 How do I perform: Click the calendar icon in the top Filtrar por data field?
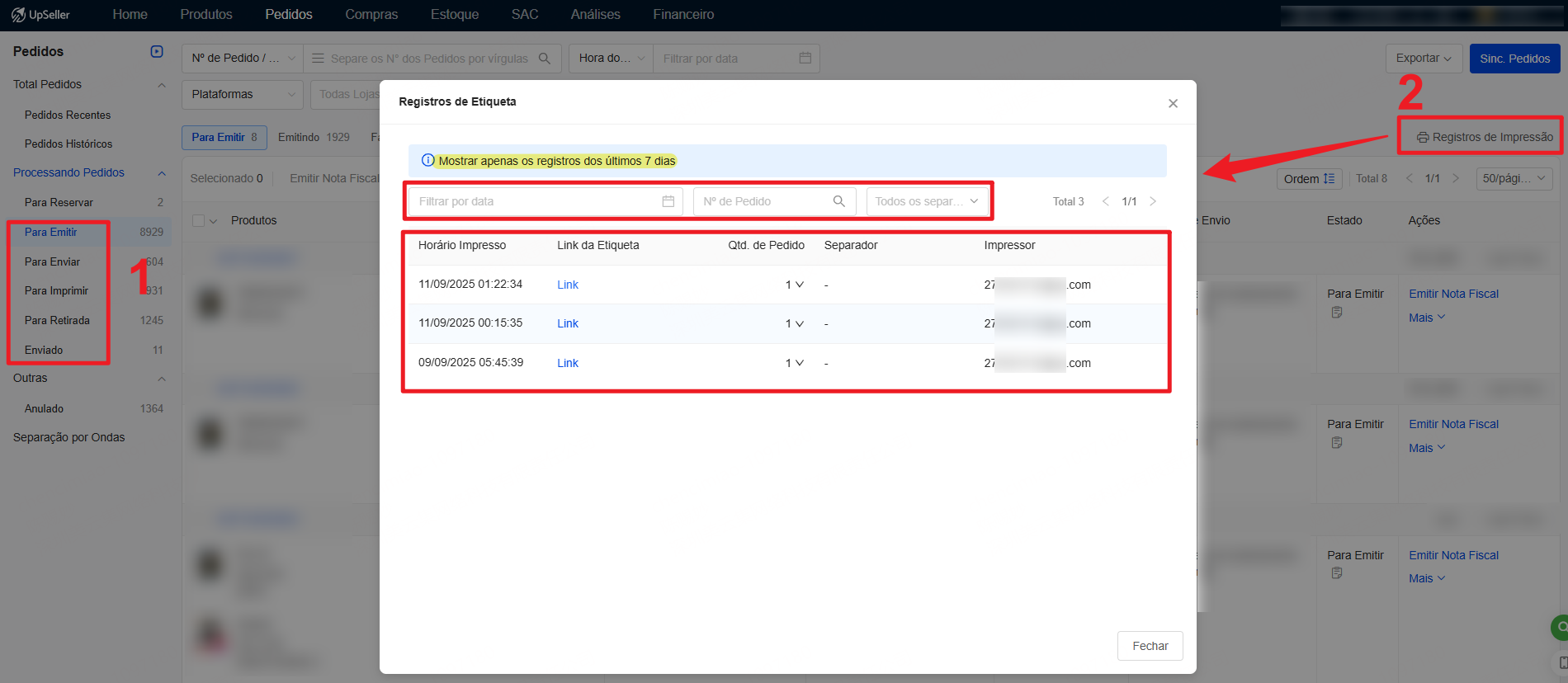click(805, 59)
